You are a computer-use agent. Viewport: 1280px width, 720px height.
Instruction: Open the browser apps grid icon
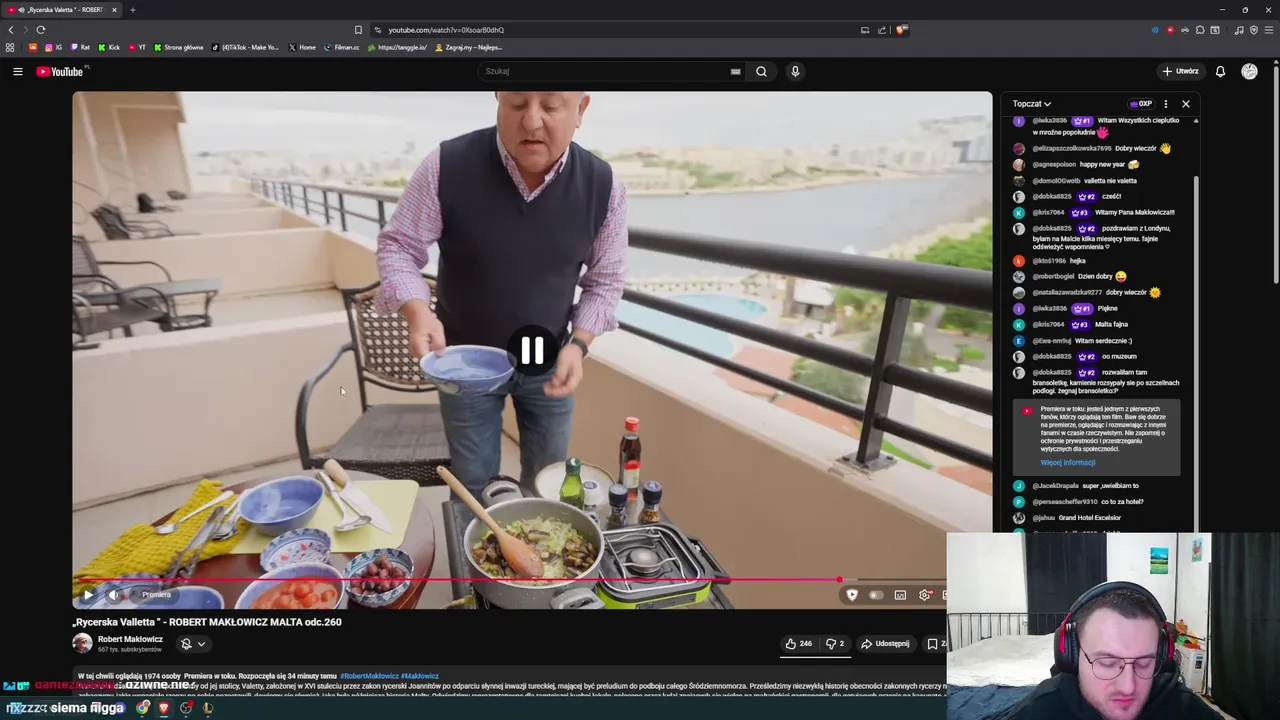click(x=11, y=47)
